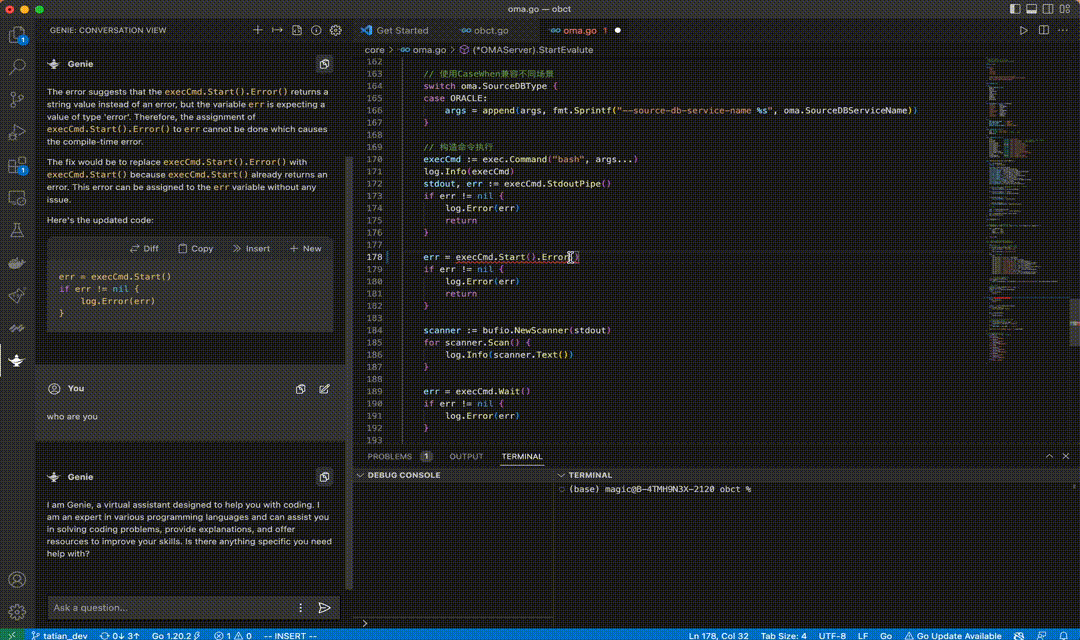The image size is (1080, 640).
Task: Start a new Genie conversation with the plus icon
Action: click(257, 31)
